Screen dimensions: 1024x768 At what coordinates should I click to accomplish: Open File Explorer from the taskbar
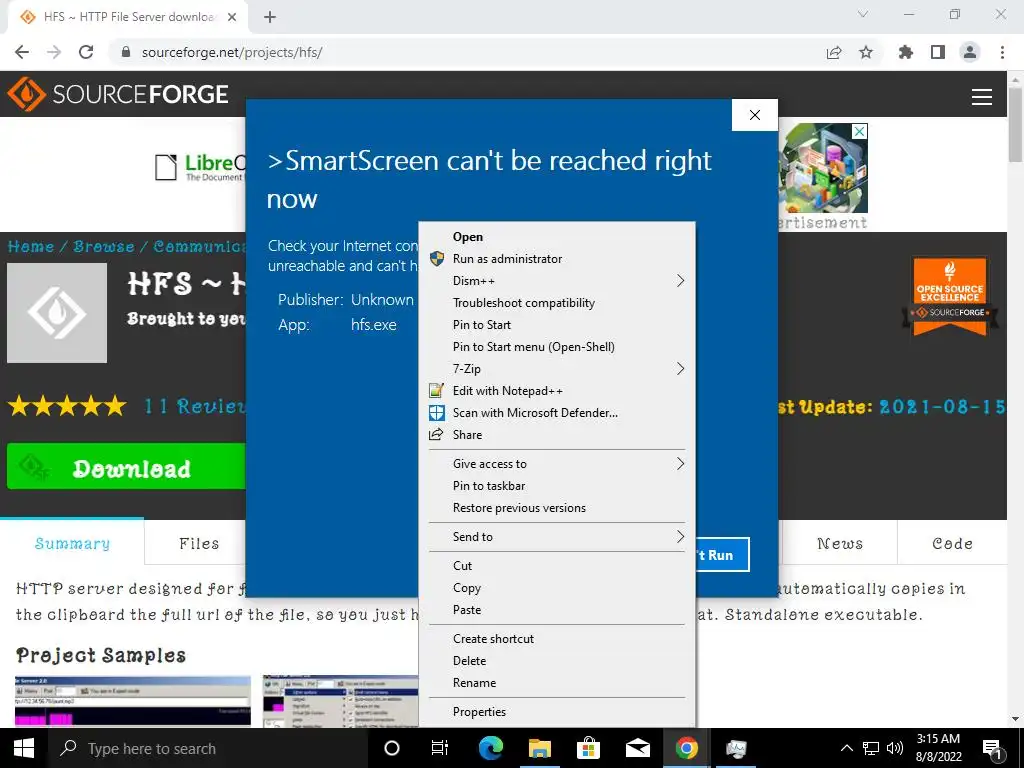540,748
